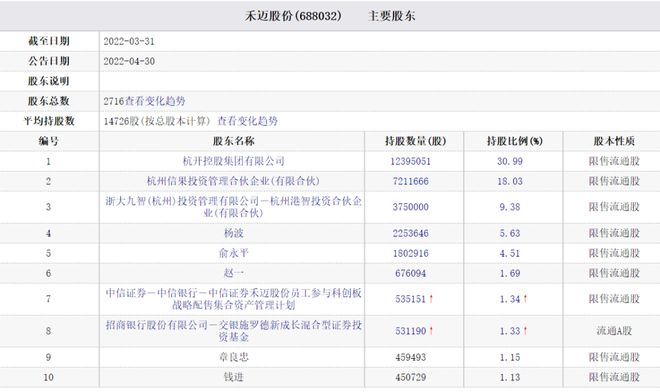Open shareholder 杨波 link
Viewport: 660px width, 392px height.
234,233
